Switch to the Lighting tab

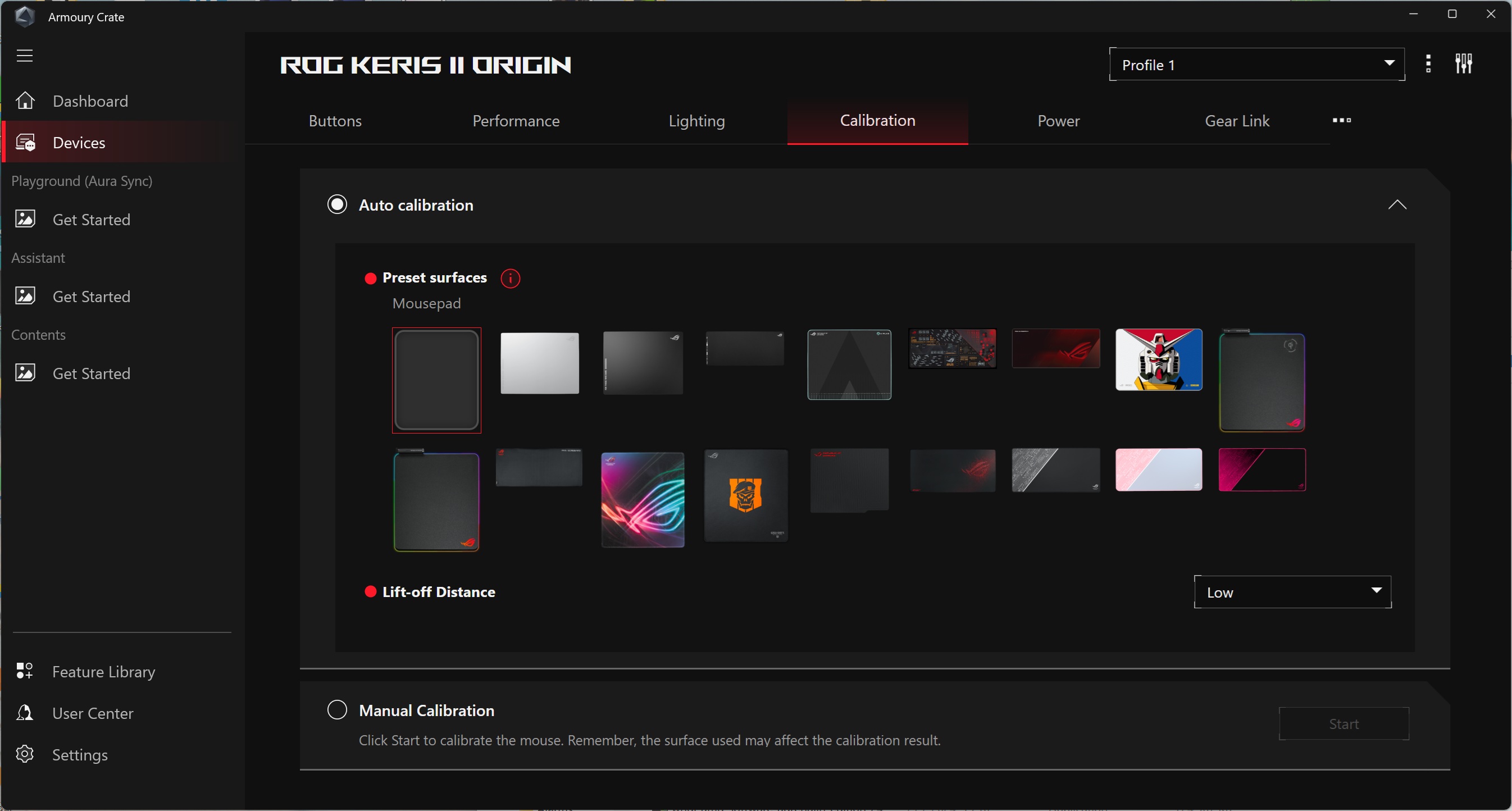point(696,121)
